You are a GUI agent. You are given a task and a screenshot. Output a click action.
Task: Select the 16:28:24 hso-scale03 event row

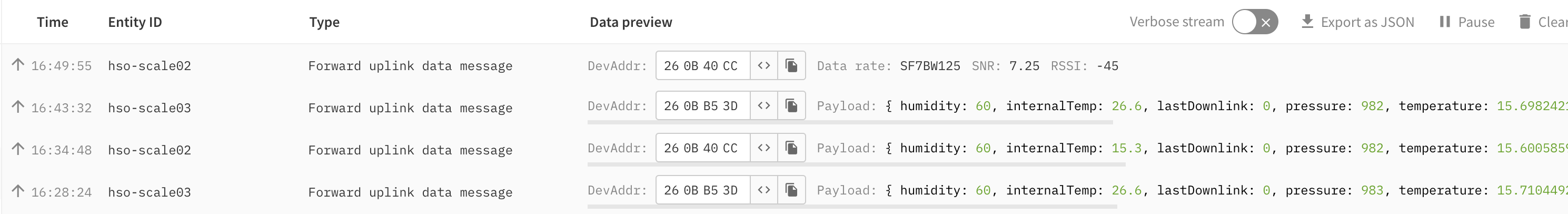click(x=784, y=191)
